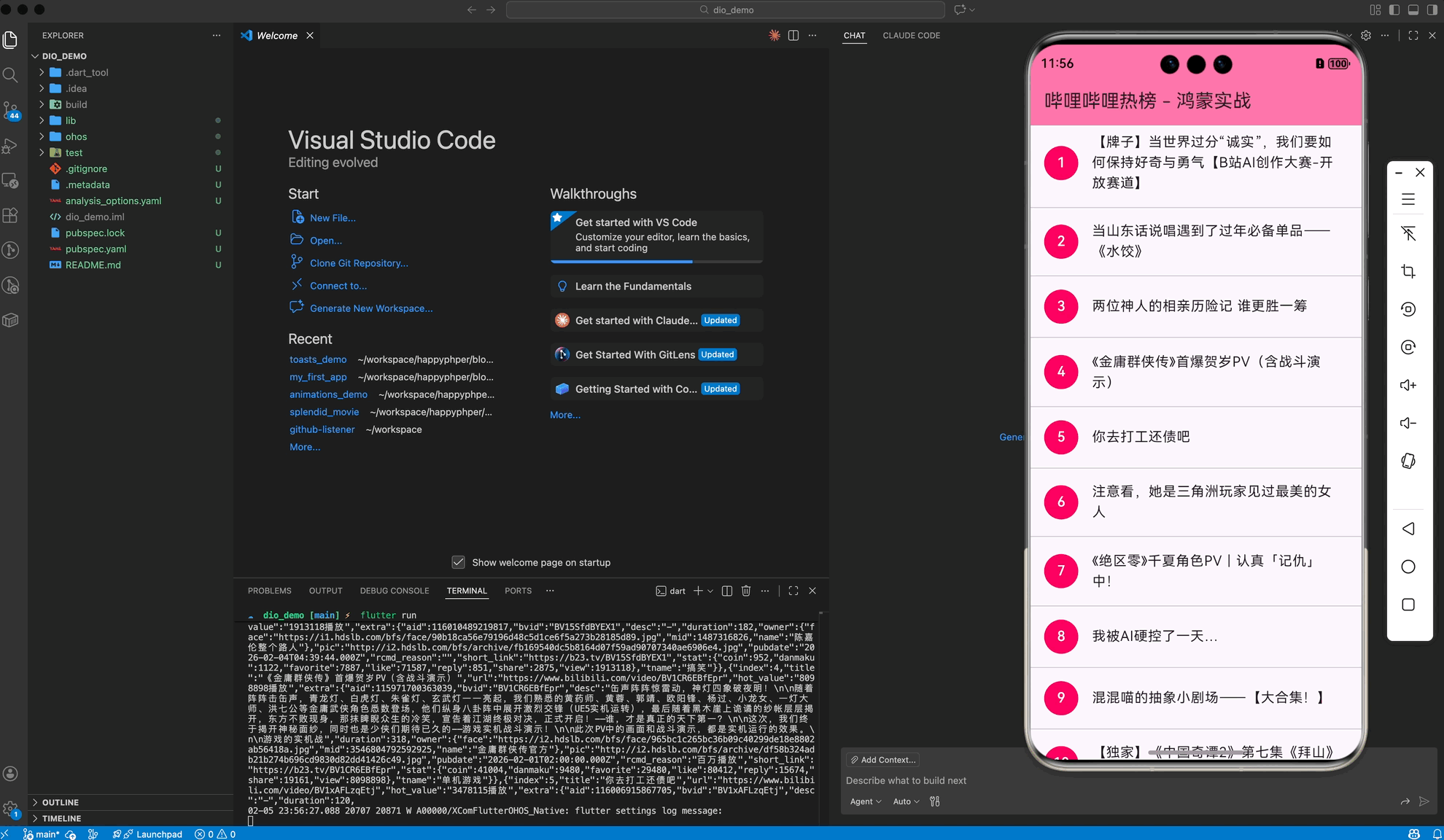Click the emulator volume up button
Screen dimensions: 1444x840
point(1408,385)
